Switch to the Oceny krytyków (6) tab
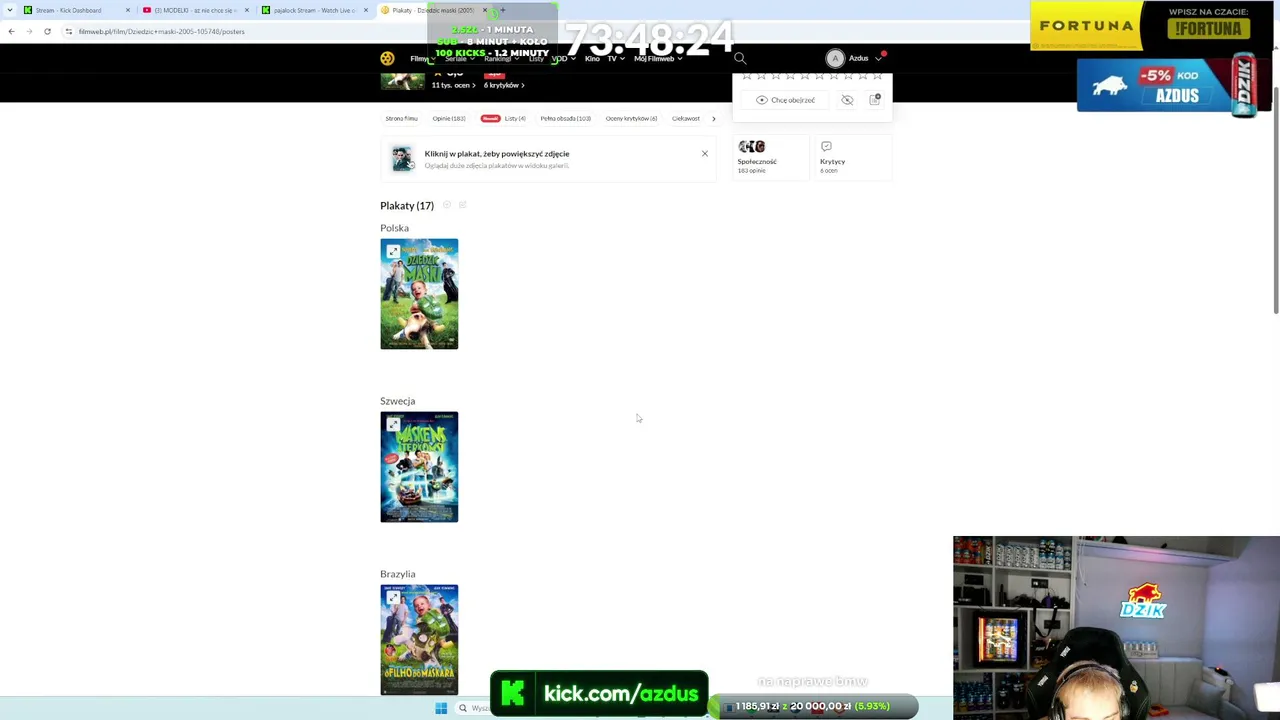 pyautogui.click(x=631, y=119)
